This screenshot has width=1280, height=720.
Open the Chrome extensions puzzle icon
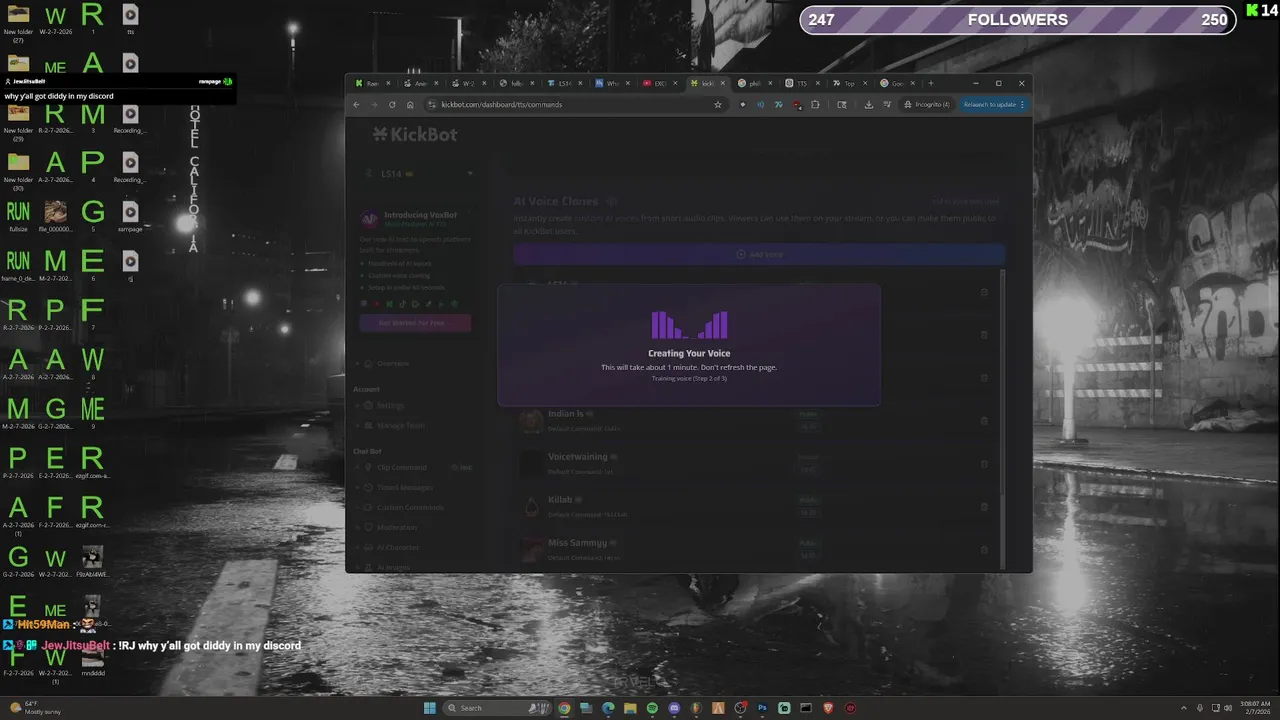pyautogui.click(x=815, y=104)
